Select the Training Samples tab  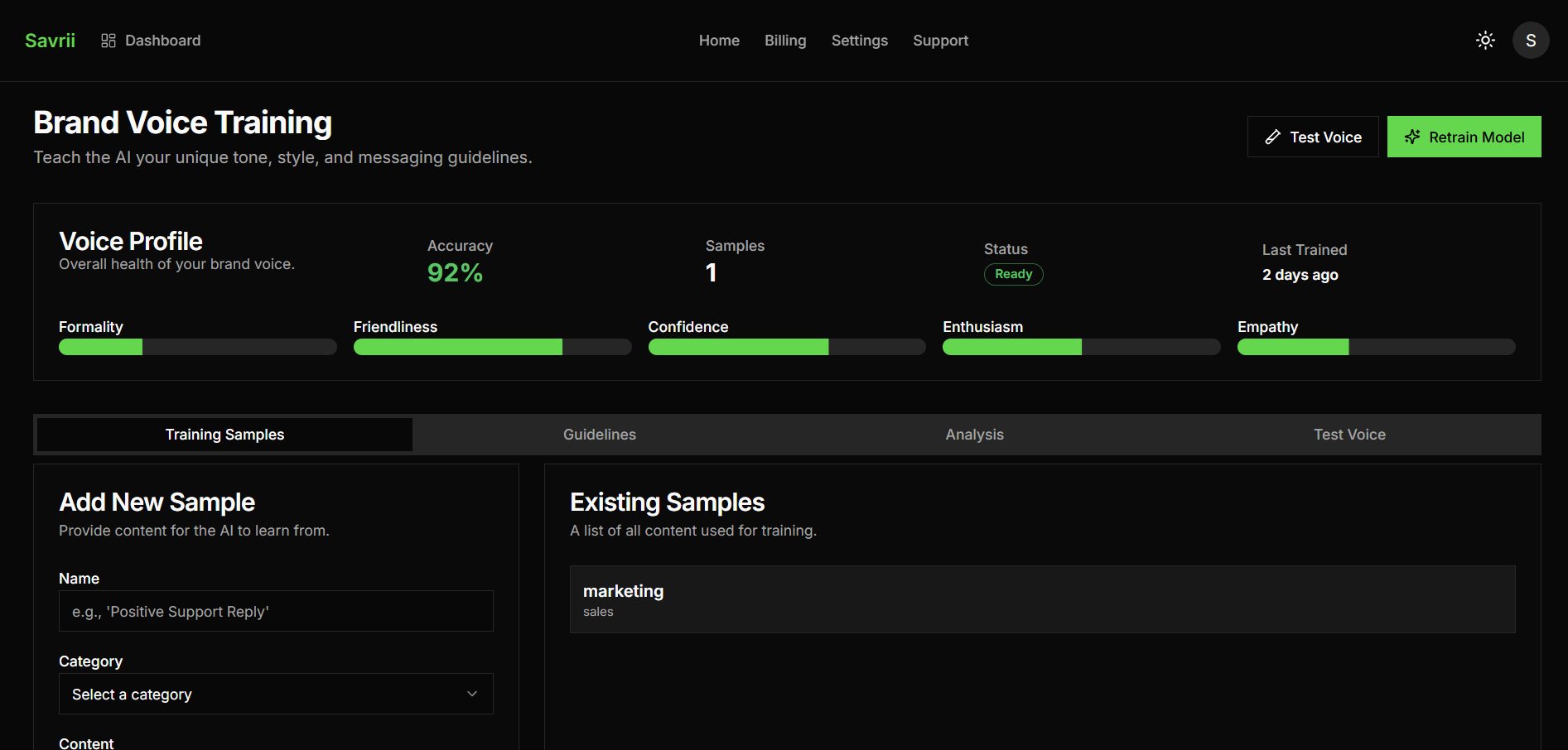tap(224, 435)
